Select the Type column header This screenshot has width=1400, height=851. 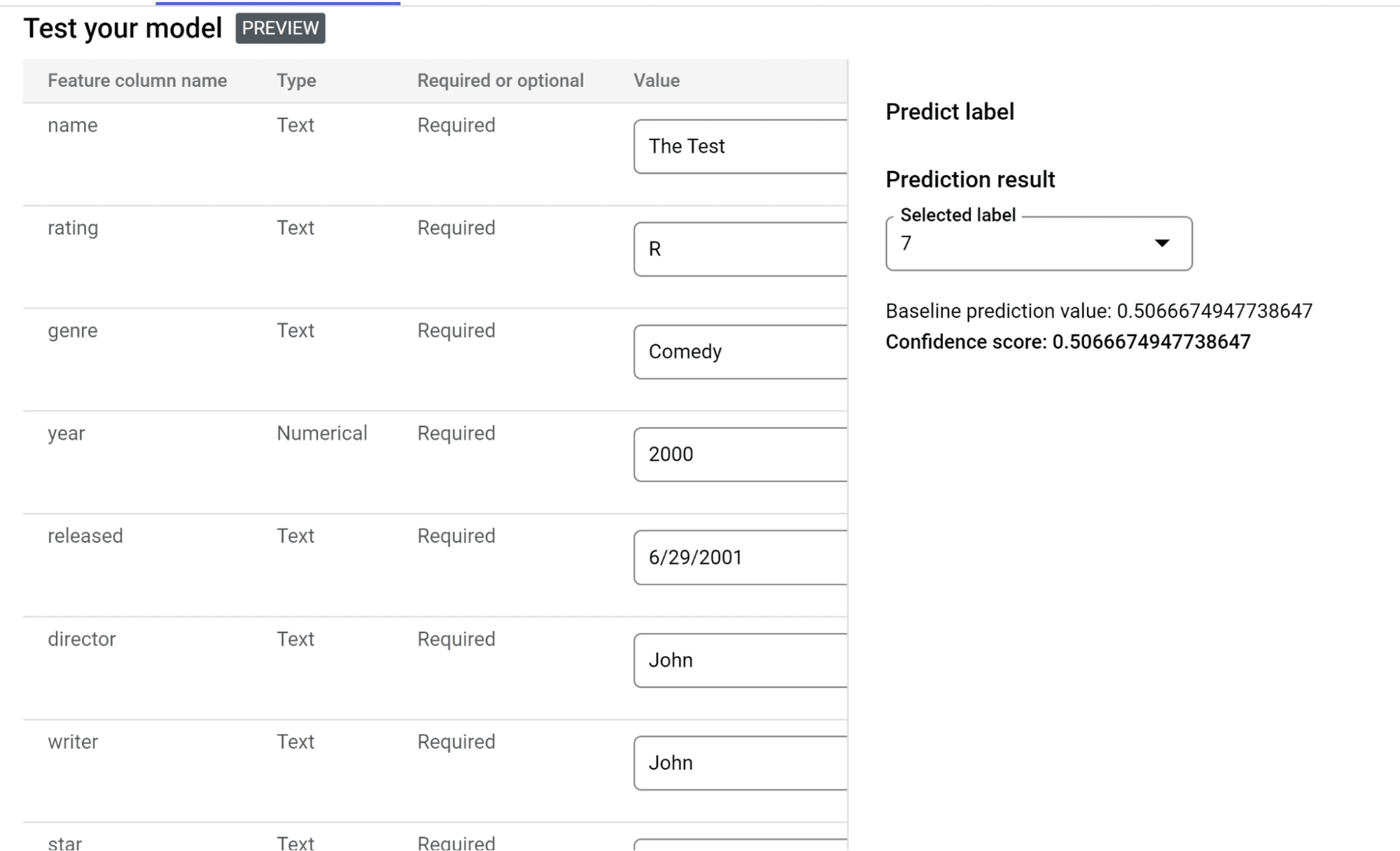[296, 80]
